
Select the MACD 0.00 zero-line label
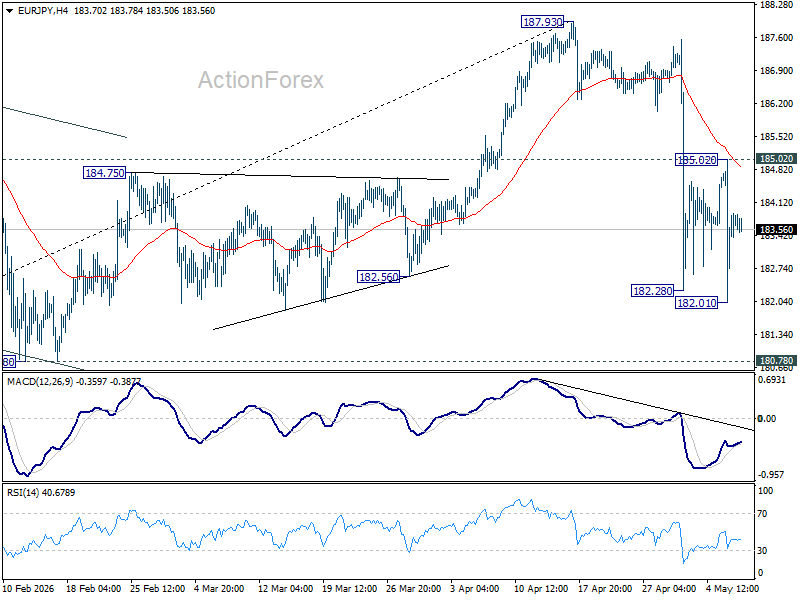[767, 418]
